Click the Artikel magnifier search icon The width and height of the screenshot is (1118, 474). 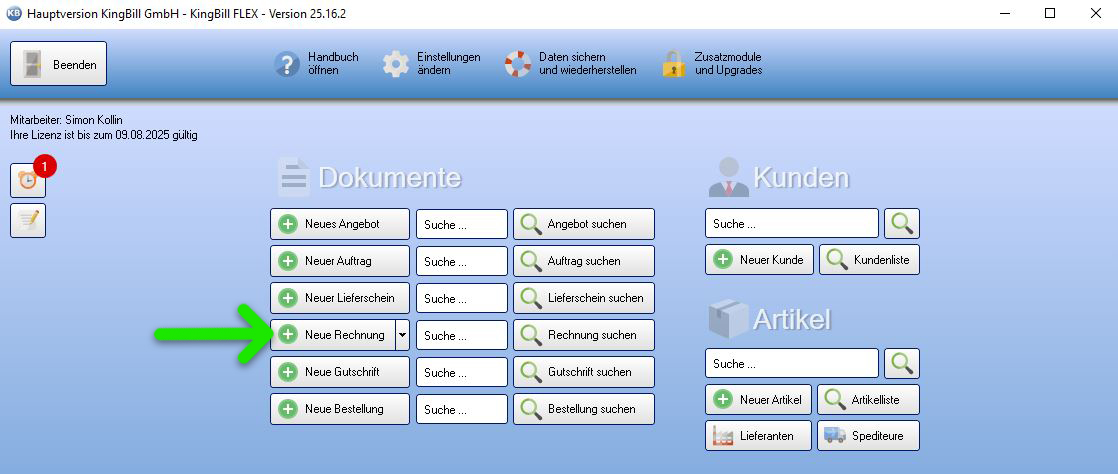click(902, 364)
